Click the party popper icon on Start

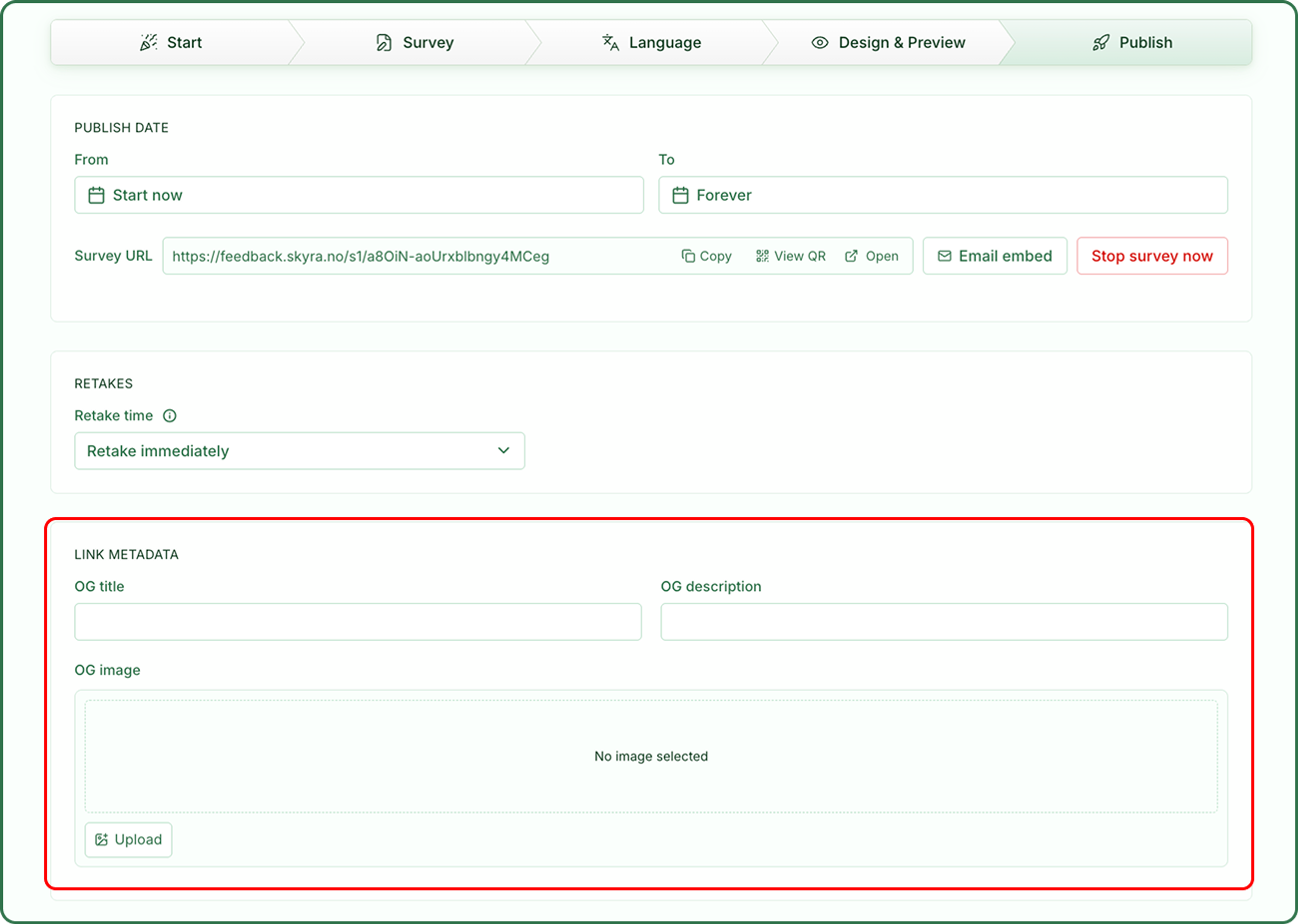coord(149,43)
